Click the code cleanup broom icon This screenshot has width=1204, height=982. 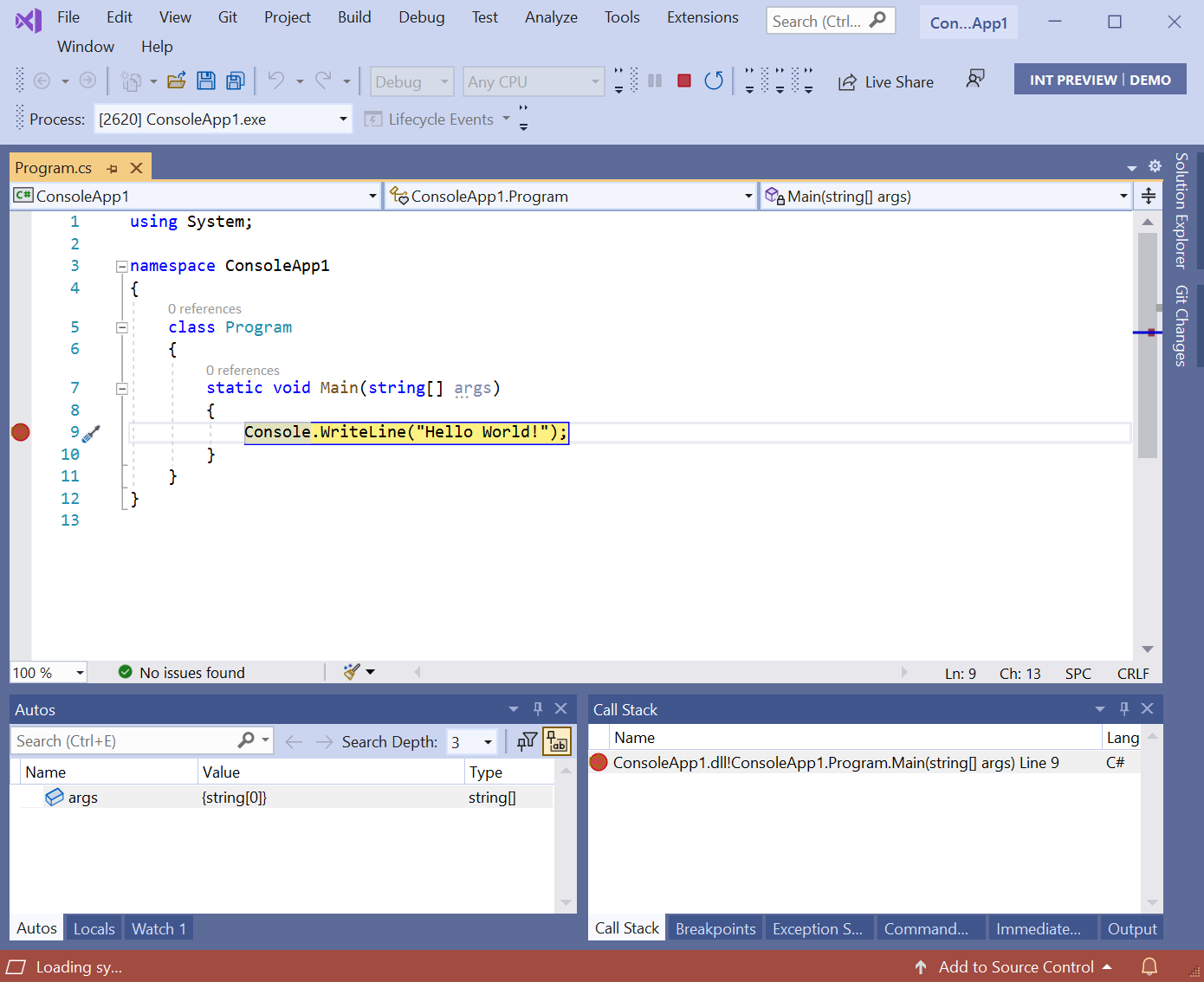point(352,672)
